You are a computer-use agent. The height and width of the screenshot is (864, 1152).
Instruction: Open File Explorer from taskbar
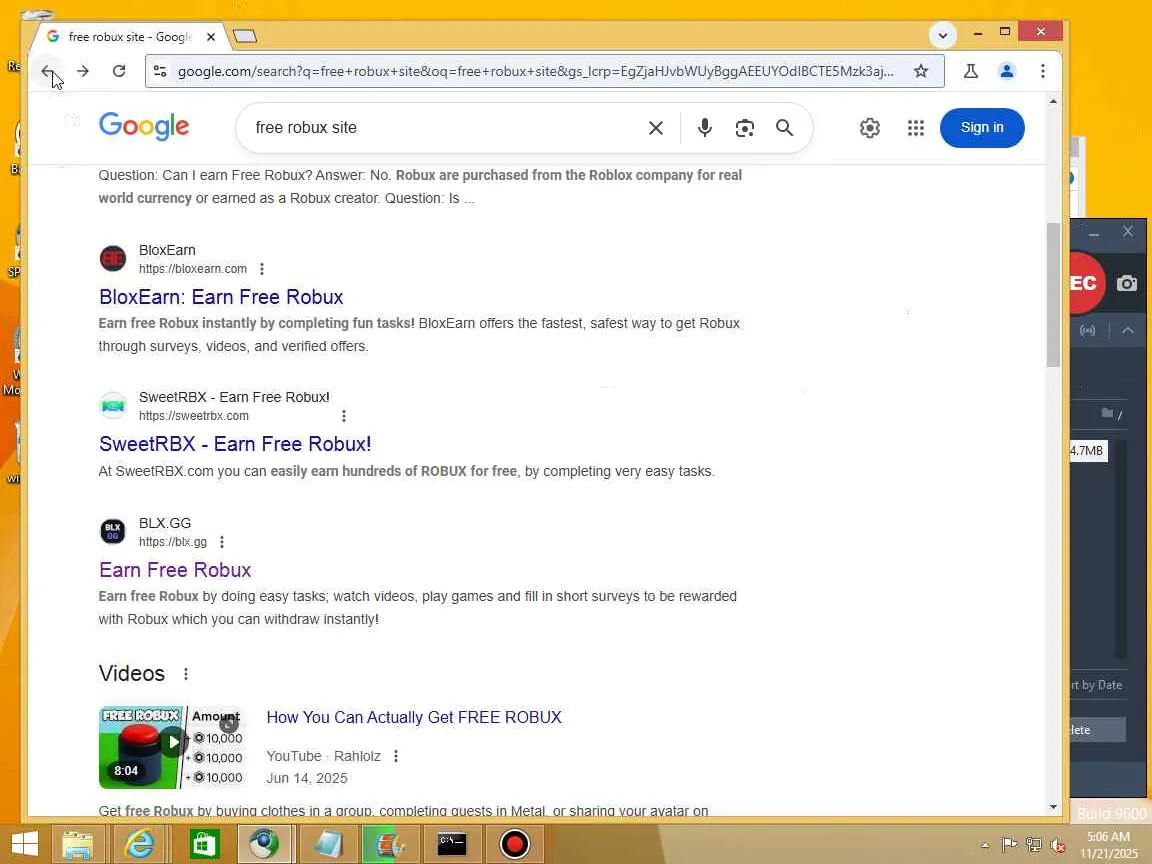(x=77, y=844)
